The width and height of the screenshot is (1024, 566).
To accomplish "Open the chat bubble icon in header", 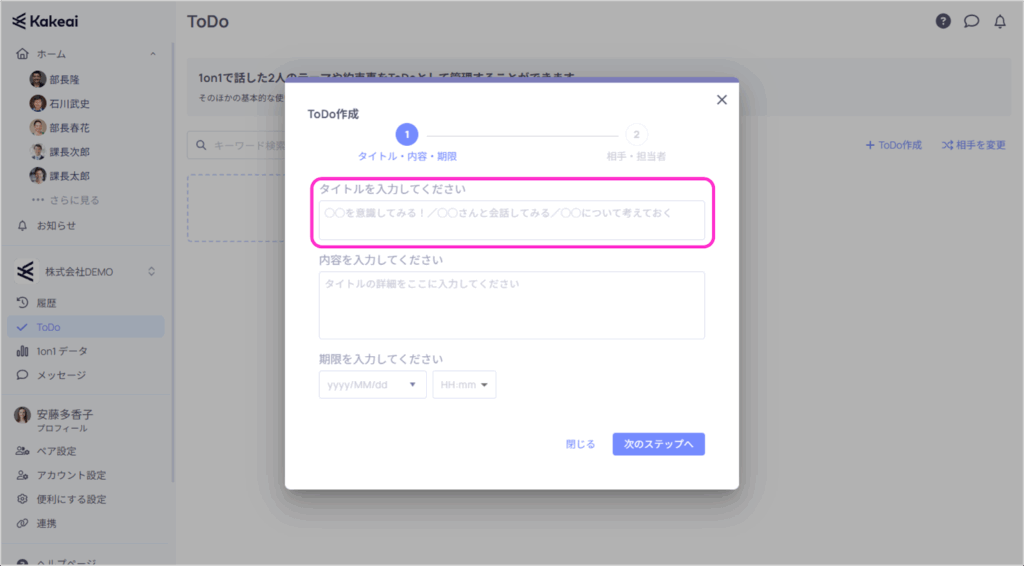I will pos(971,21).
